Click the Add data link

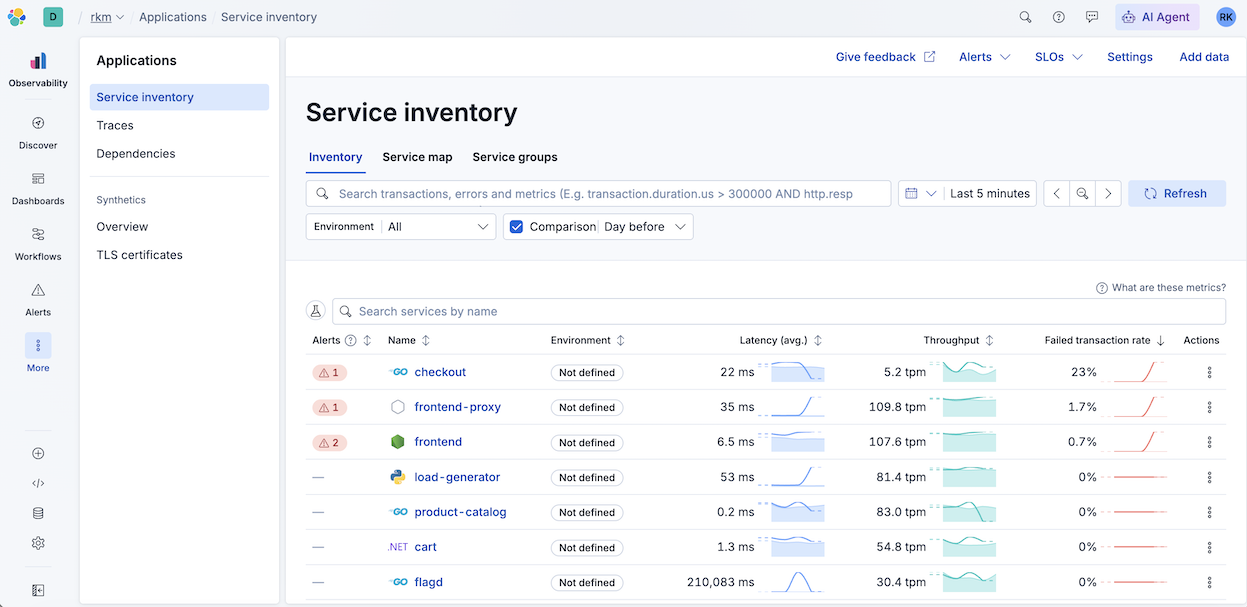(1204, 57)
